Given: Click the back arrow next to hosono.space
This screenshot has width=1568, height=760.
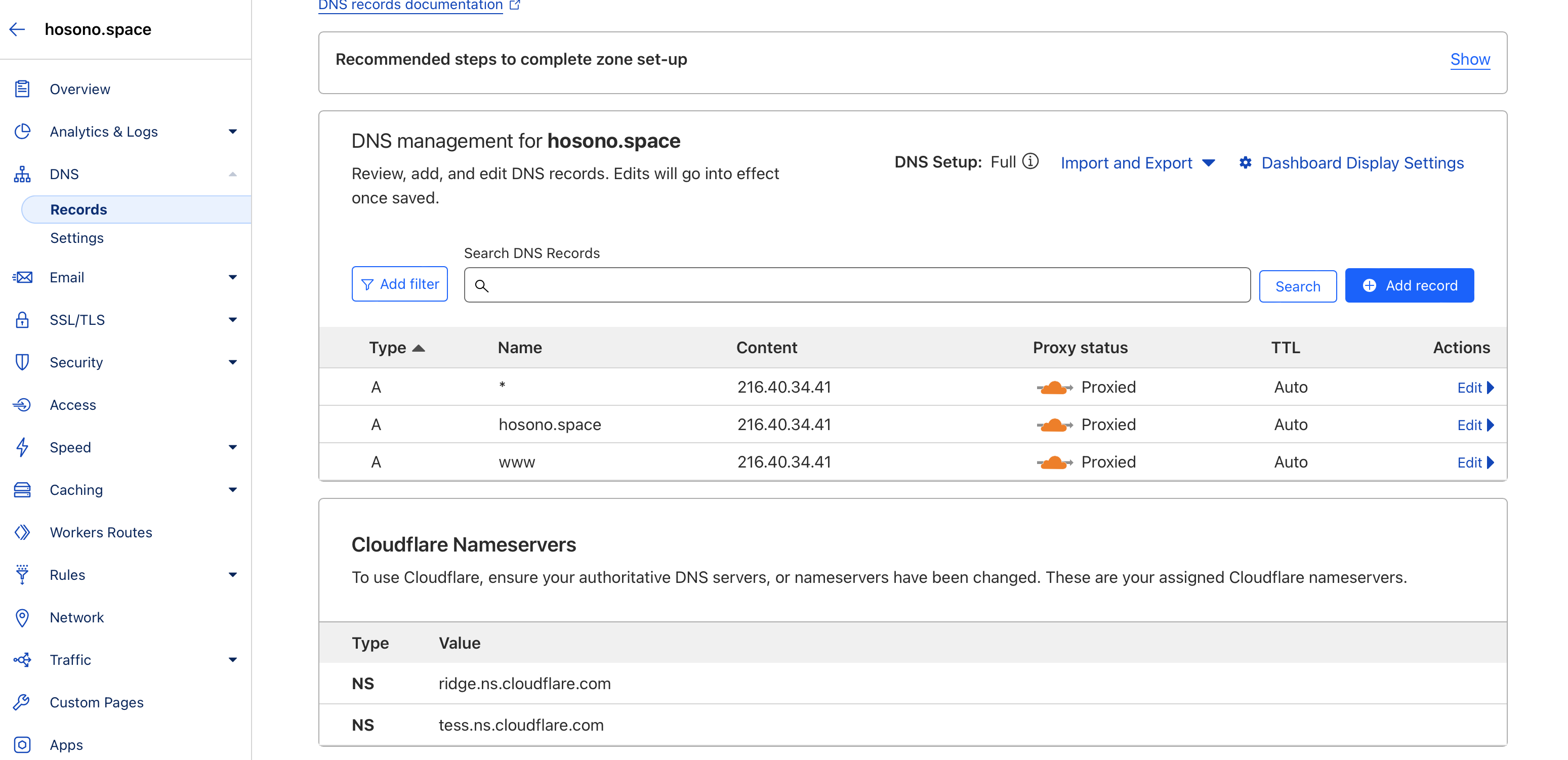Looking at the screenshot, I should click(17, 29).
